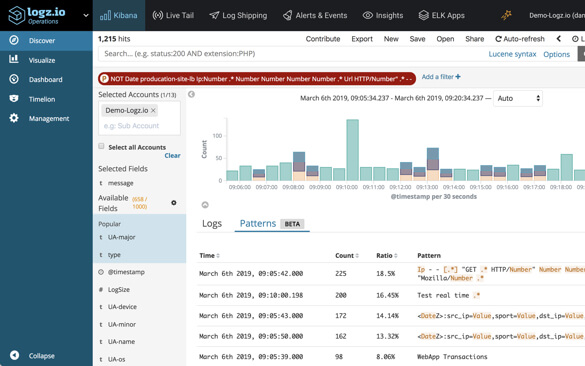Collapse fields panel with left arrow circle

point(191,94)
